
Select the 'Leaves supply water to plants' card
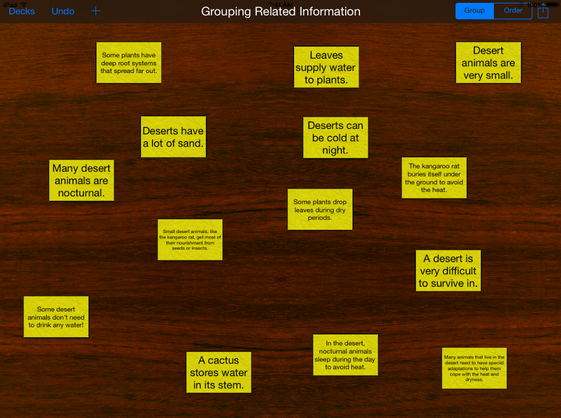(x=326, y=67)
